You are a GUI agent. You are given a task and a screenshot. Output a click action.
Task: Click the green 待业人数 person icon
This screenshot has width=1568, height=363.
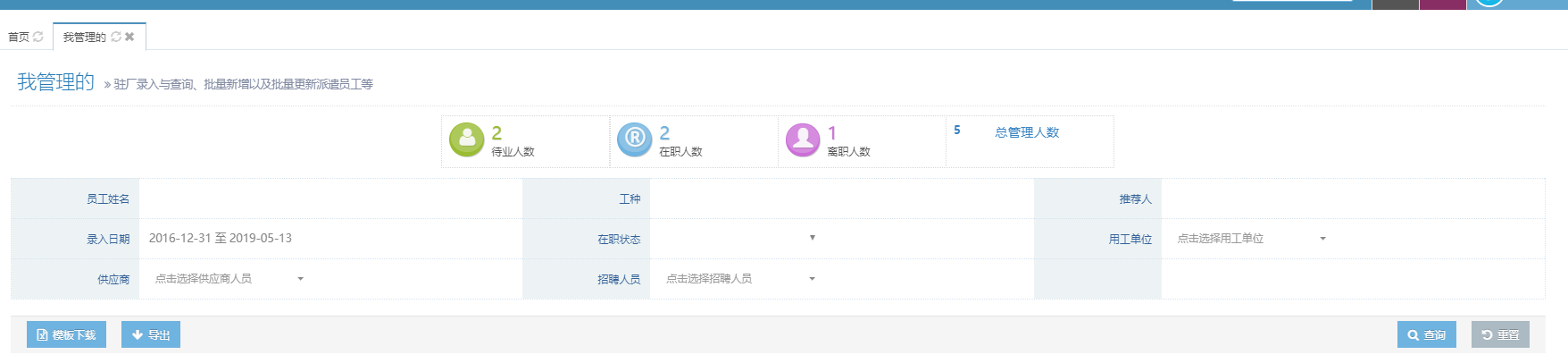click(x=466, y=139)
